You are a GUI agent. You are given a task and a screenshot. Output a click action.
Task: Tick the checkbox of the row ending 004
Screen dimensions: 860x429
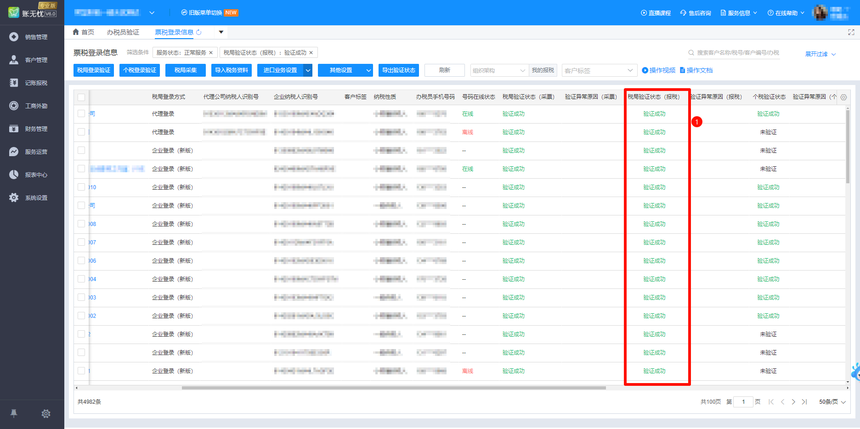click(x=81, y=279)
